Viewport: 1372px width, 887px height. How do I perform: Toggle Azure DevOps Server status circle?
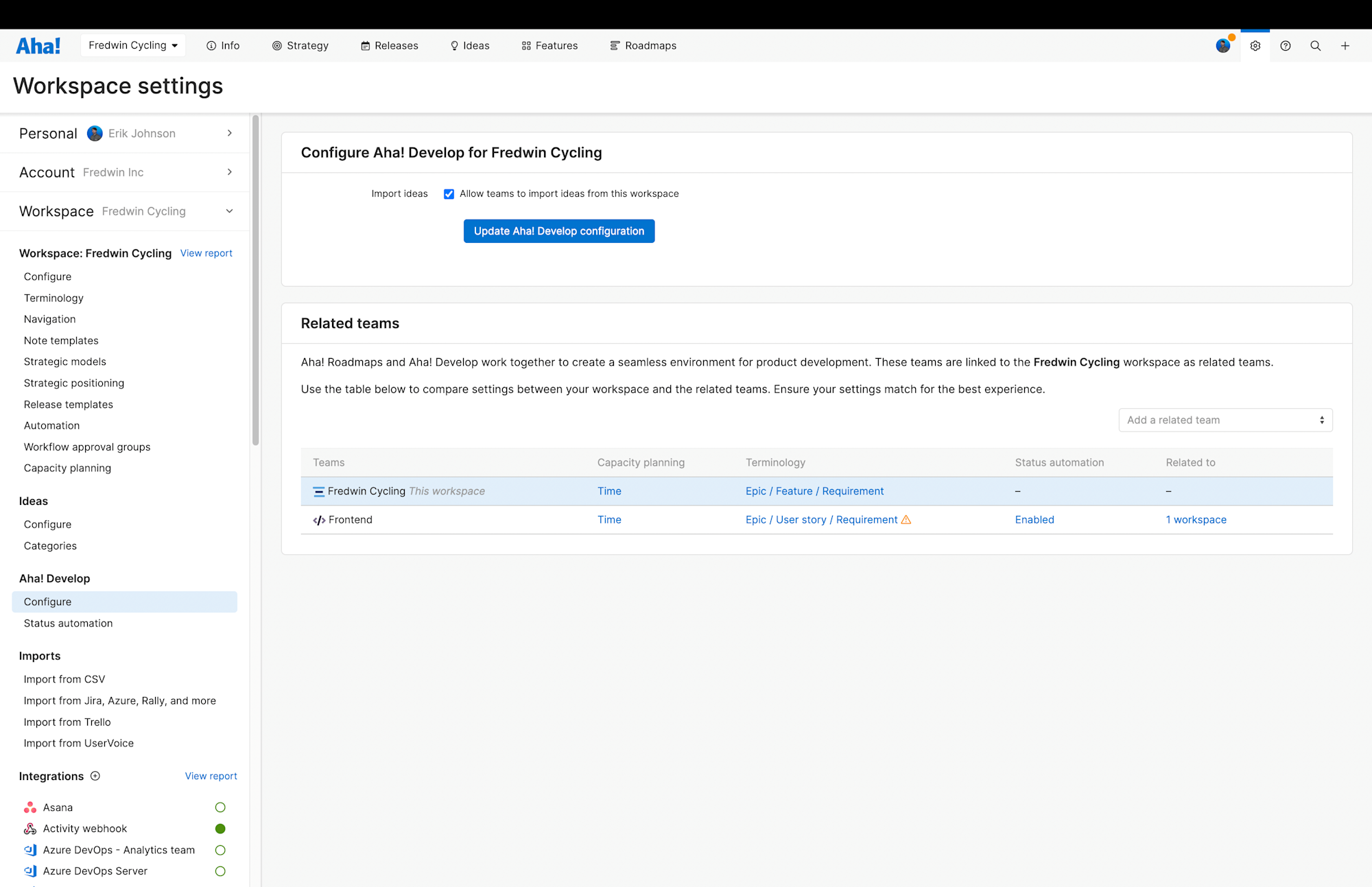(220, 871)
